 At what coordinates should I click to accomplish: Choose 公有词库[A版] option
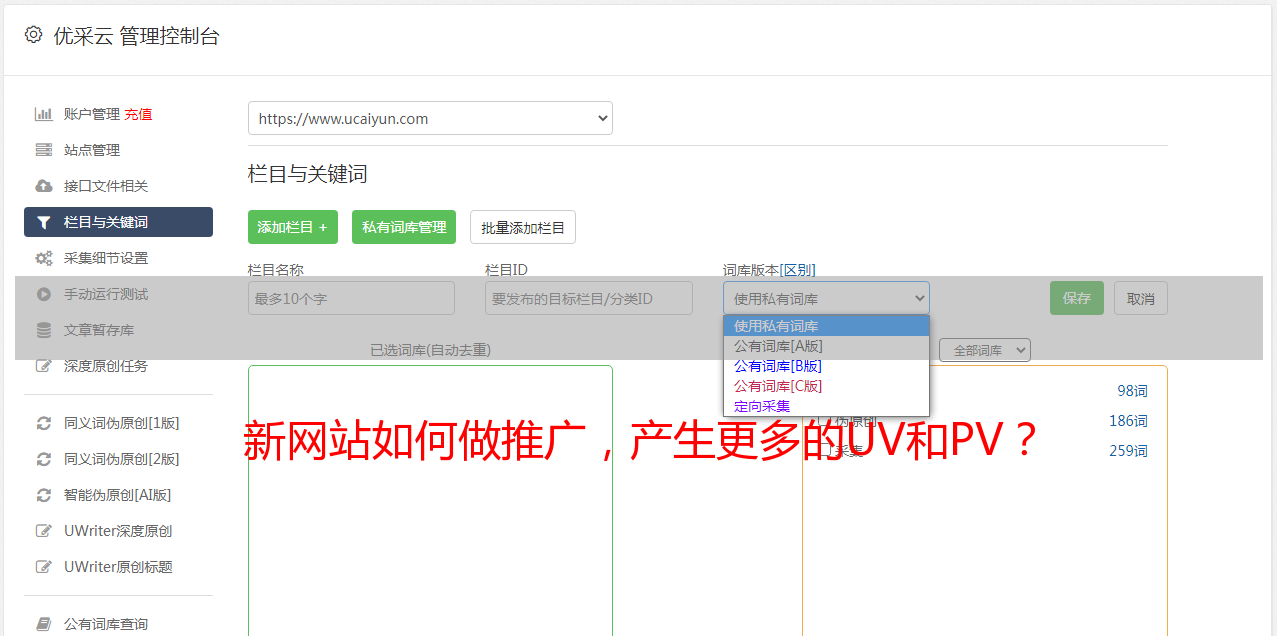[826, 346]
